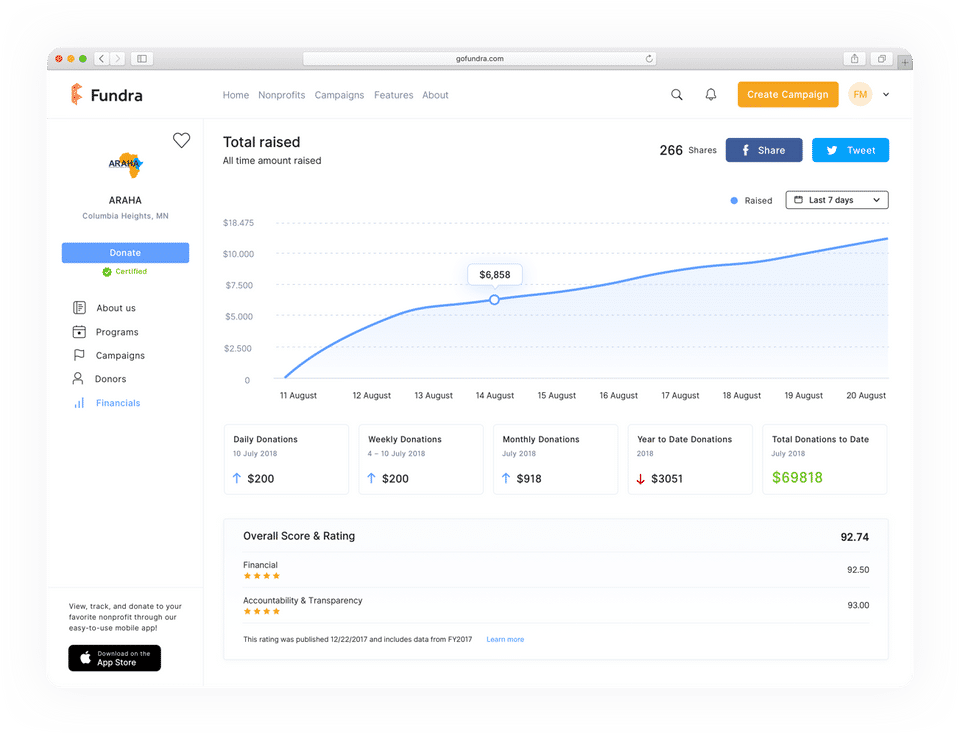The image size is (960, 733).
Task: Download on the App Store badge
Action: (x=114, y=658)
